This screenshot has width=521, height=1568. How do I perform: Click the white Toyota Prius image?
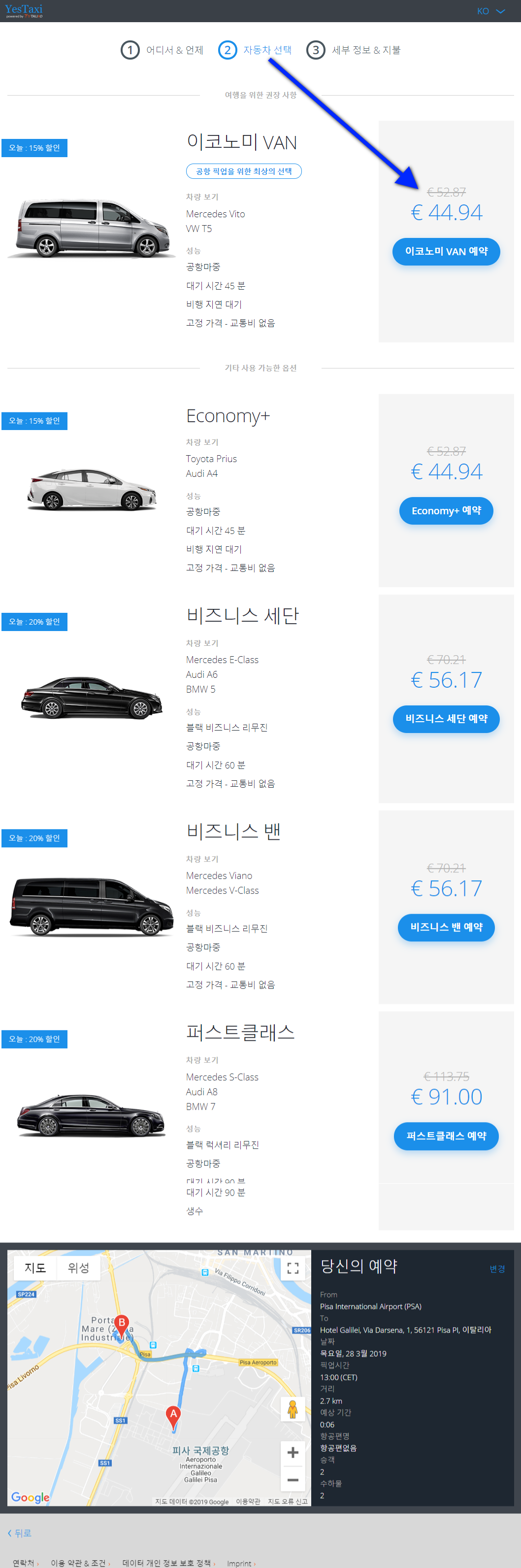pos(91,489)
